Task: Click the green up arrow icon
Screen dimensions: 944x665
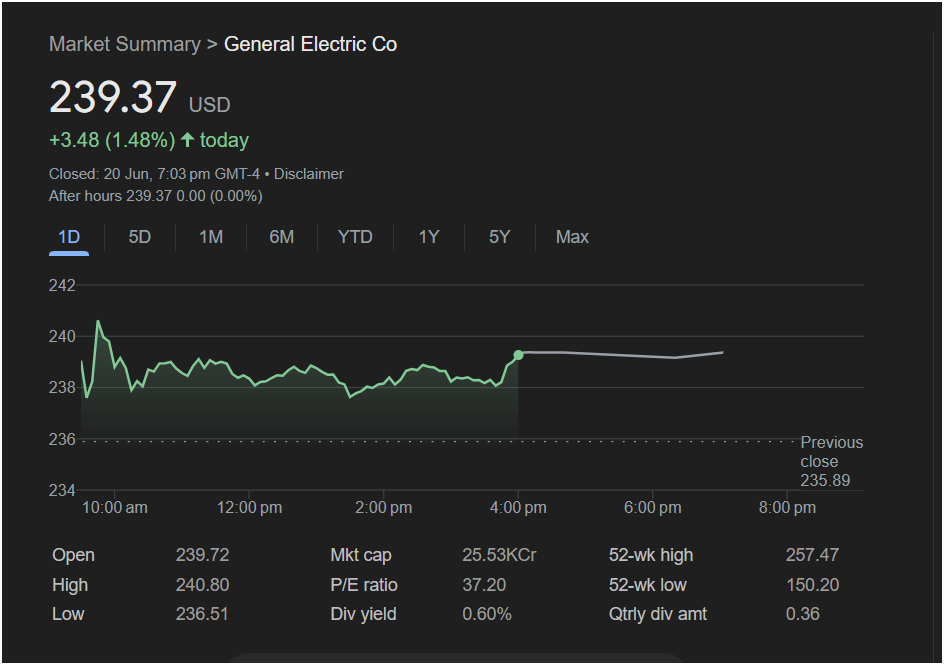Action: [187, 140]
